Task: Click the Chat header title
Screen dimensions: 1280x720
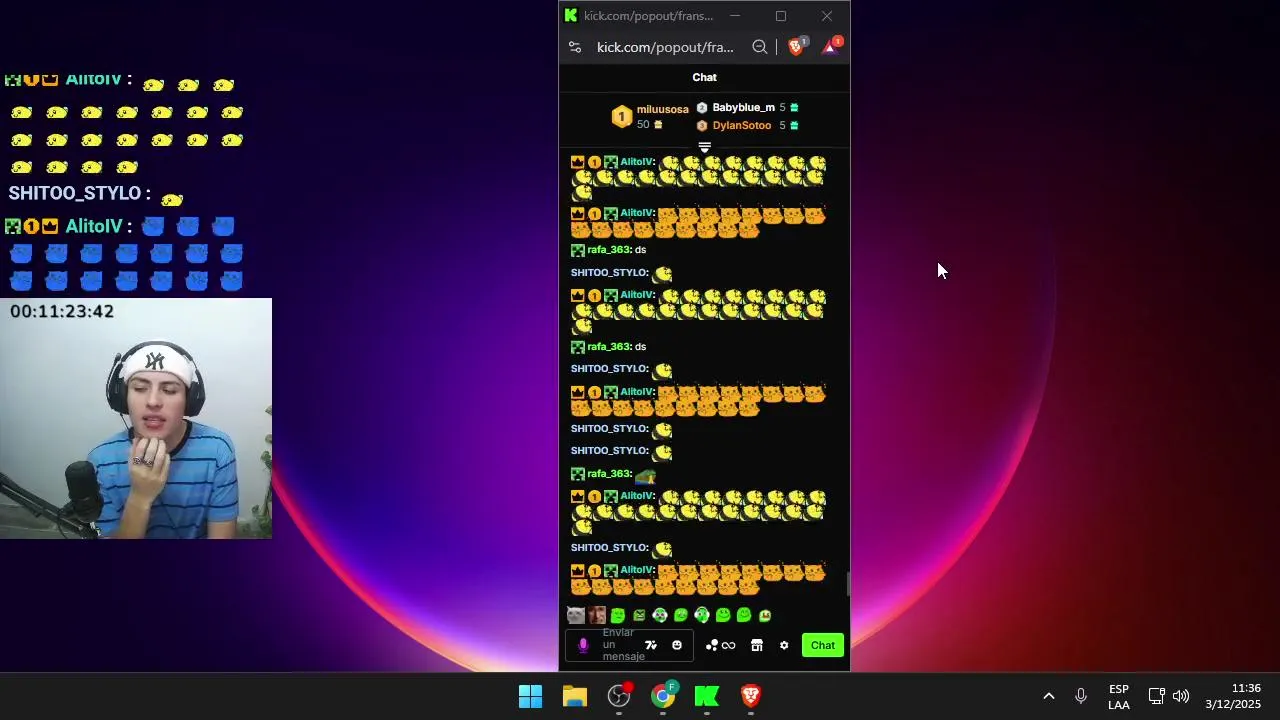Action: (x=704, y=77)
